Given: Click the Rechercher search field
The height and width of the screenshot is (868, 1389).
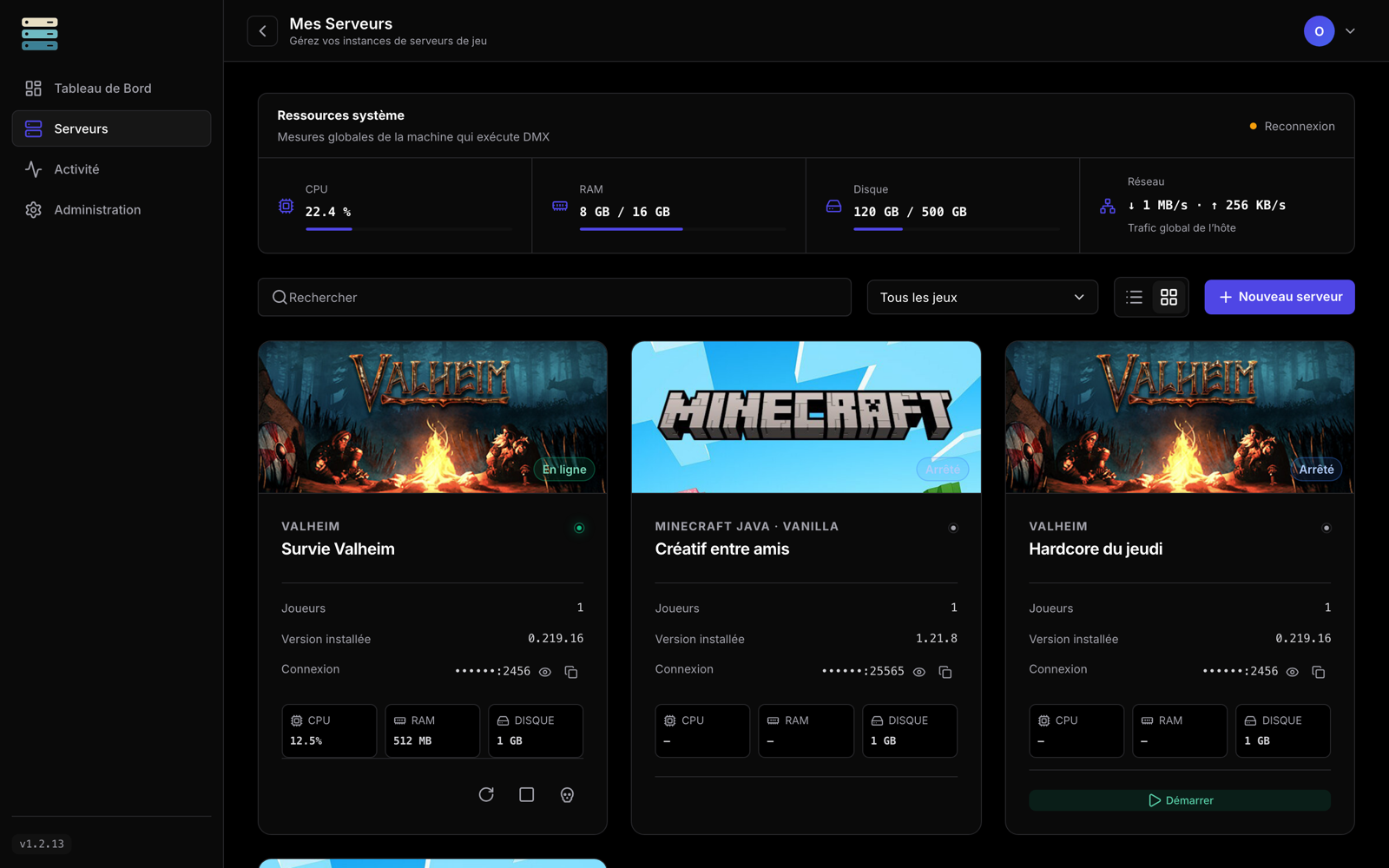Looking at the screenshot, I should click(x=554, y=297).
